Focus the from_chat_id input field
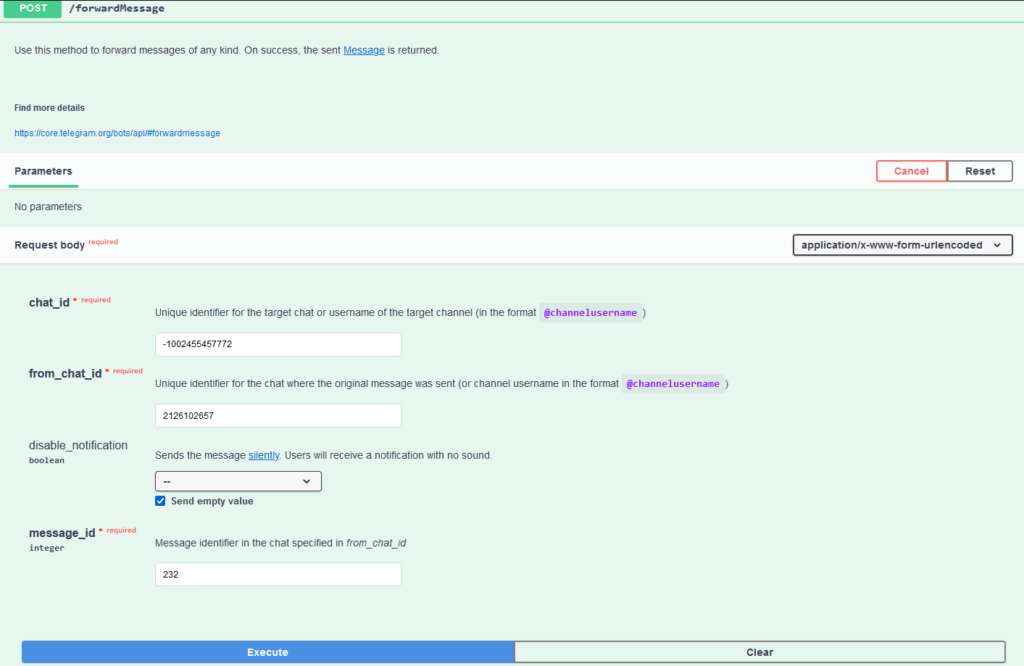Image resolution: width=1024 pixels, height=666 pixels. [x=278, y=416]
